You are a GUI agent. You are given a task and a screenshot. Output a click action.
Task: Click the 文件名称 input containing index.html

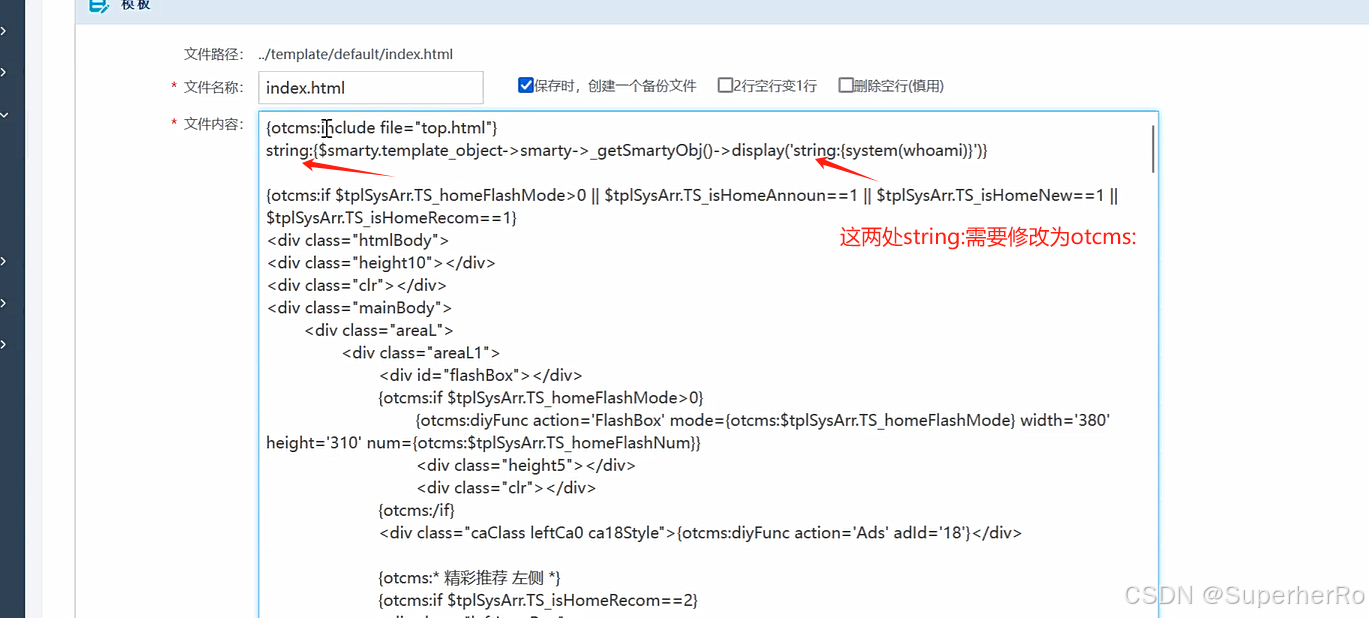(x=370, y=88)
